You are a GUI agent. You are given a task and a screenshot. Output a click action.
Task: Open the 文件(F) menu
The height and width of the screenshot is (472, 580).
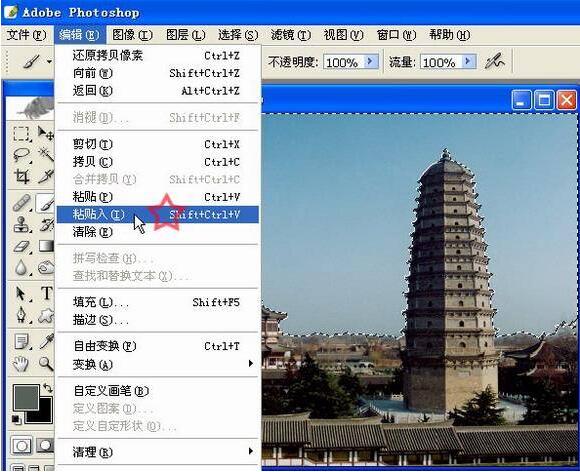tap(26, 35)
